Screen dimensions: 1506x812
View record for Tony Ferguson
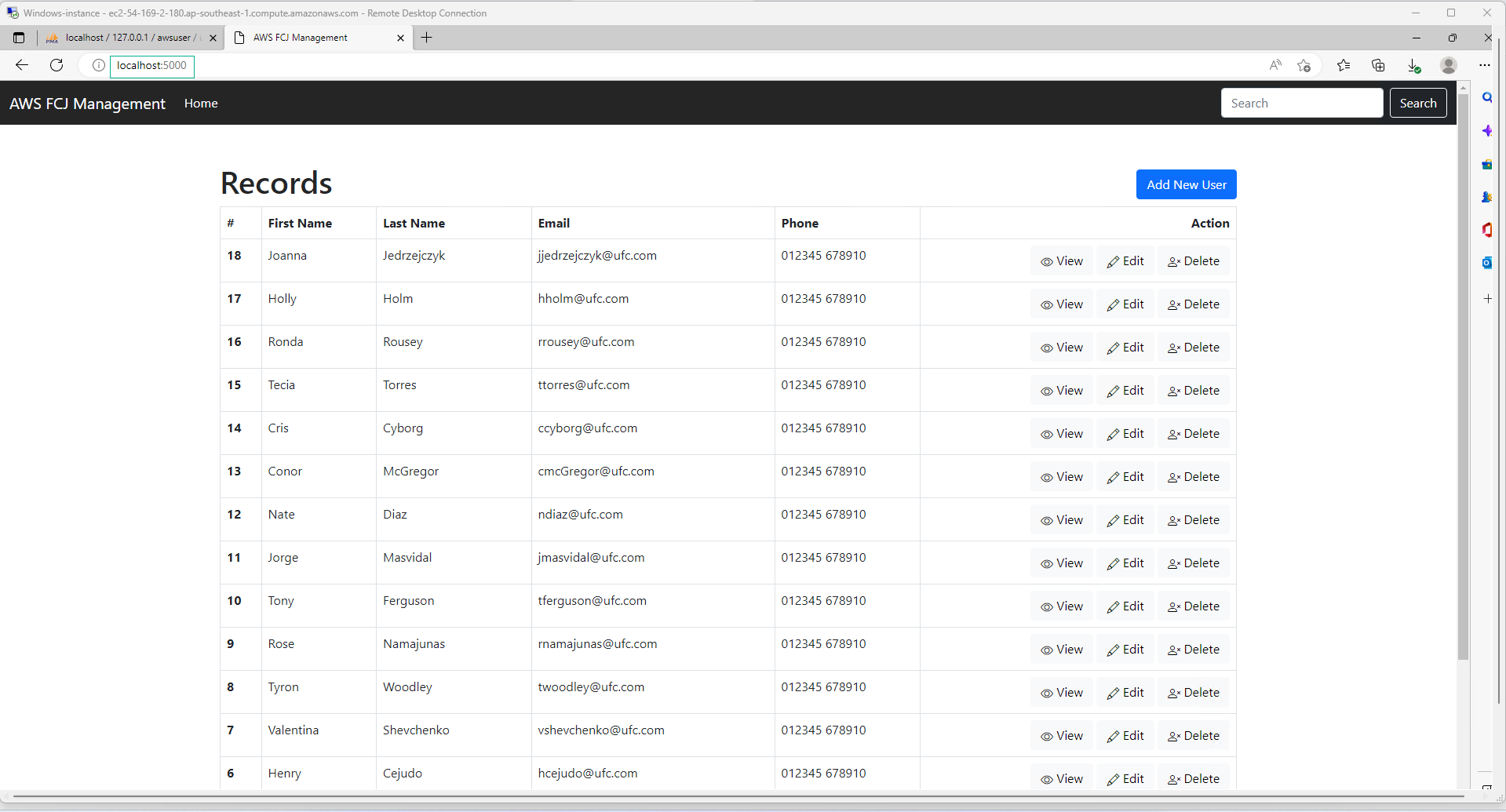pos(1061,606)
